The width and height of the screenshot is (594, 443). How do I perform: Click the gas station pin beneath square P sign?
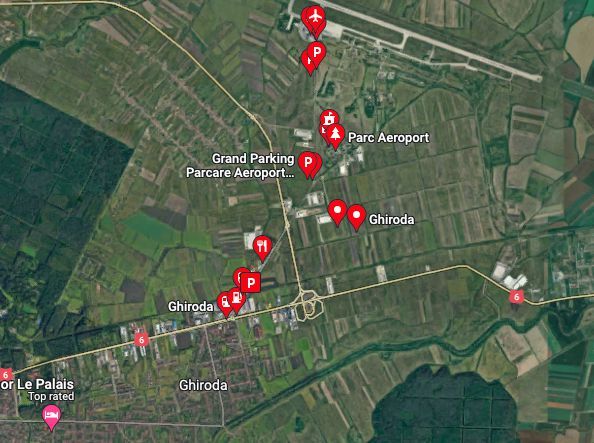(x=236, y=299)
